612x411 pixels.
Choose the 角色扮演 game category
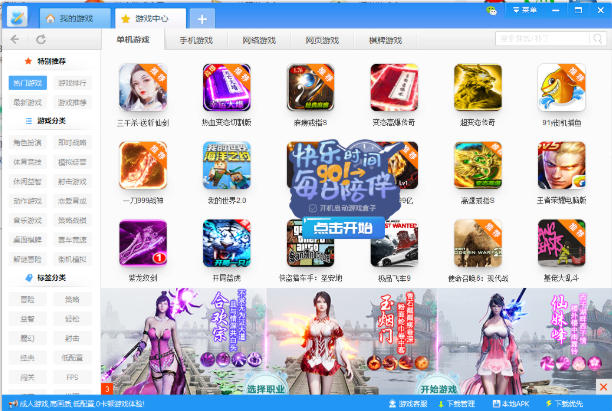point(28,142)
